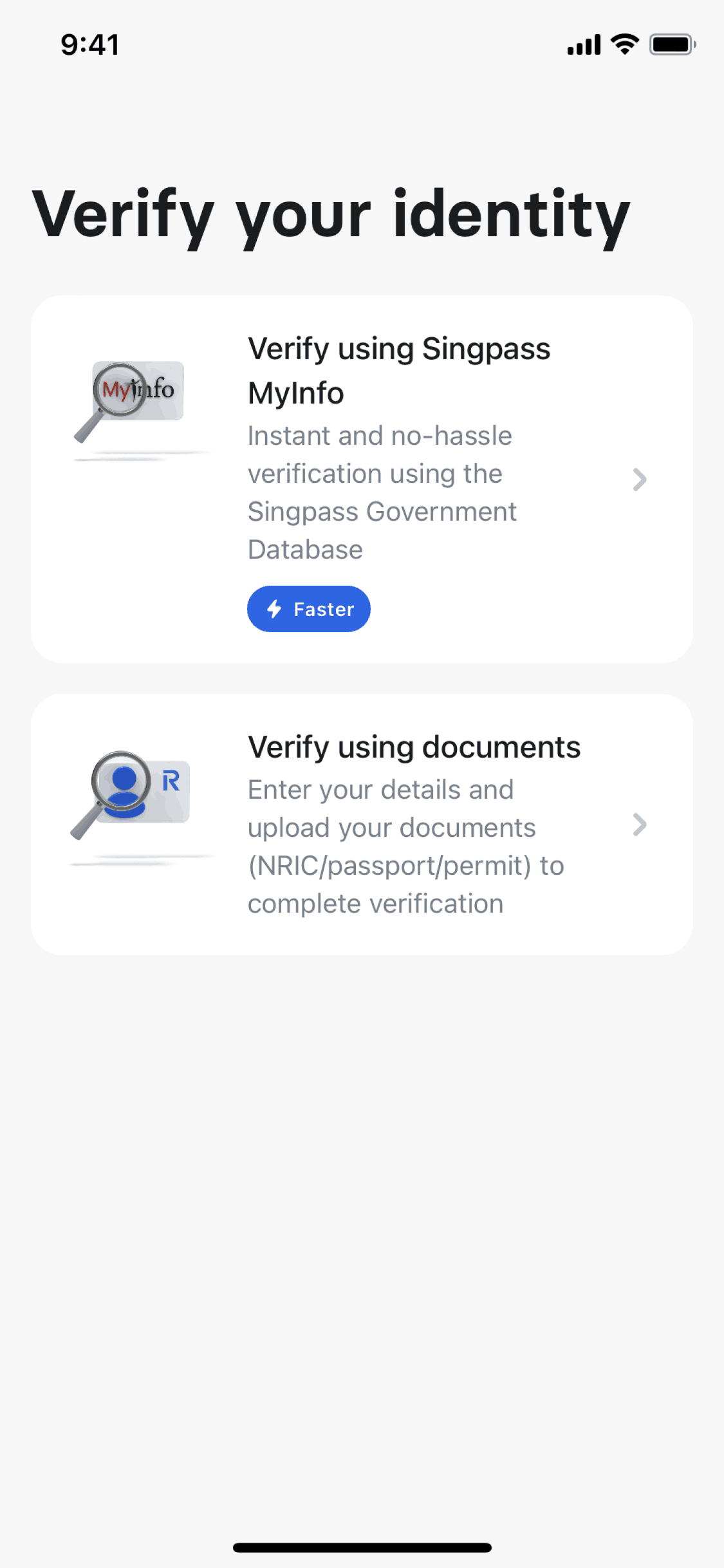The image size is (724, 1568).
Task: Click the MyInfo magnifying glass icon
Action: (131, 401)
